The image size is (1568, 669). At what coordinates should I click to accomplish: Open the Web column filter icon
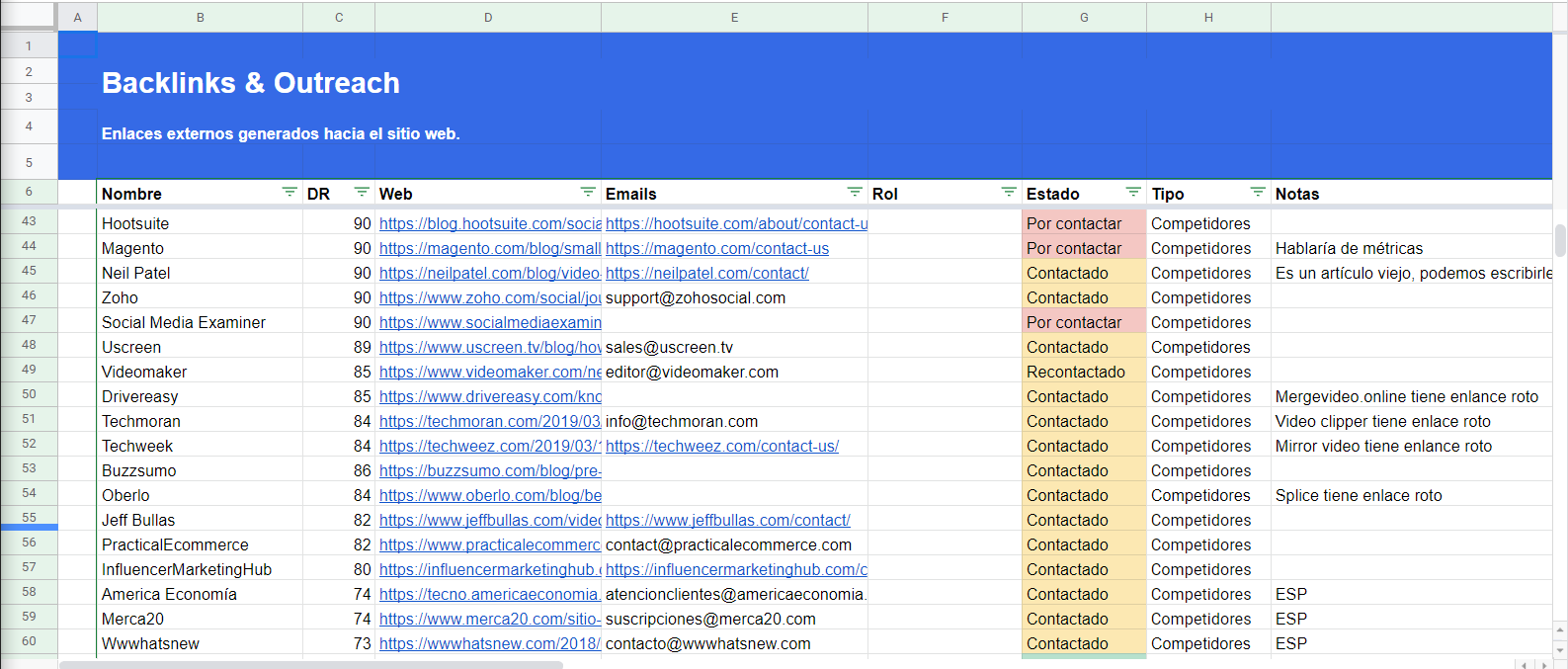pyautogui.click(x=588, y=192)
